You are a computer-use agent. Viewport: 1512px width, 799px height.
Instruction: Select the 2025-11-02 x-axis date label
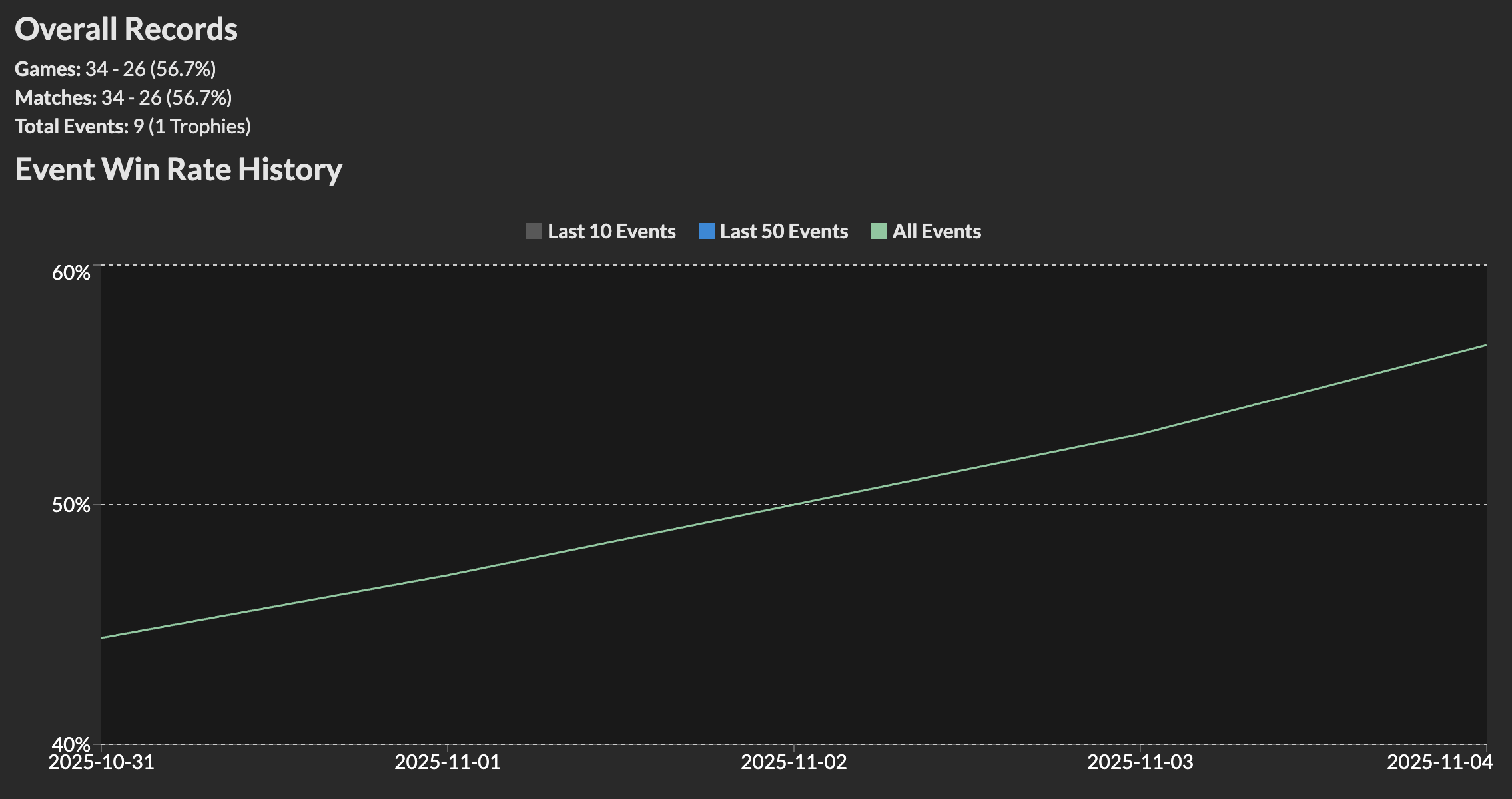tap(794, 762)
